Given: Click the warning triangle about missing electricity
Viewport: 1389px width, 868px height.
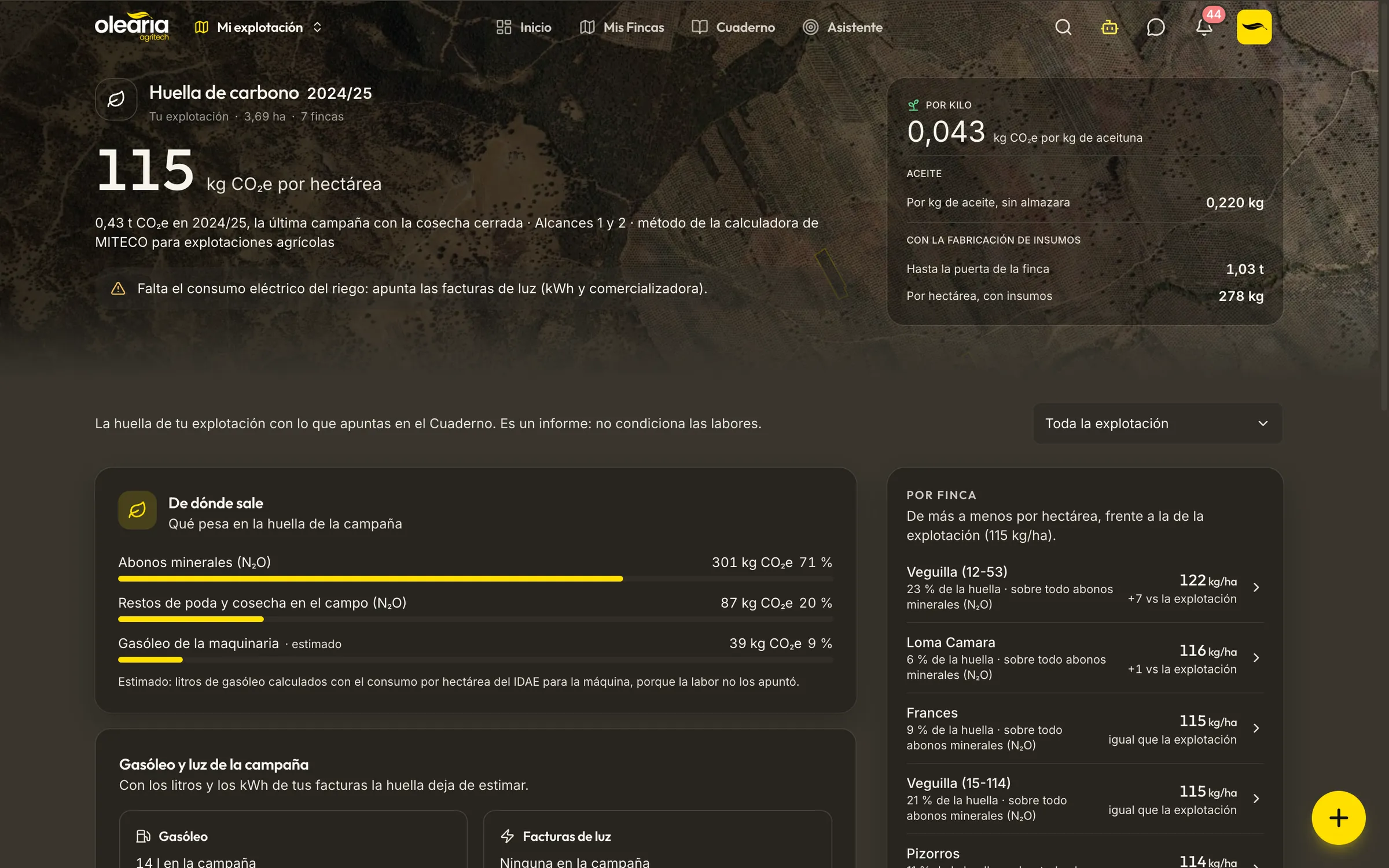Looking at the screenshot, I should 118,288.
